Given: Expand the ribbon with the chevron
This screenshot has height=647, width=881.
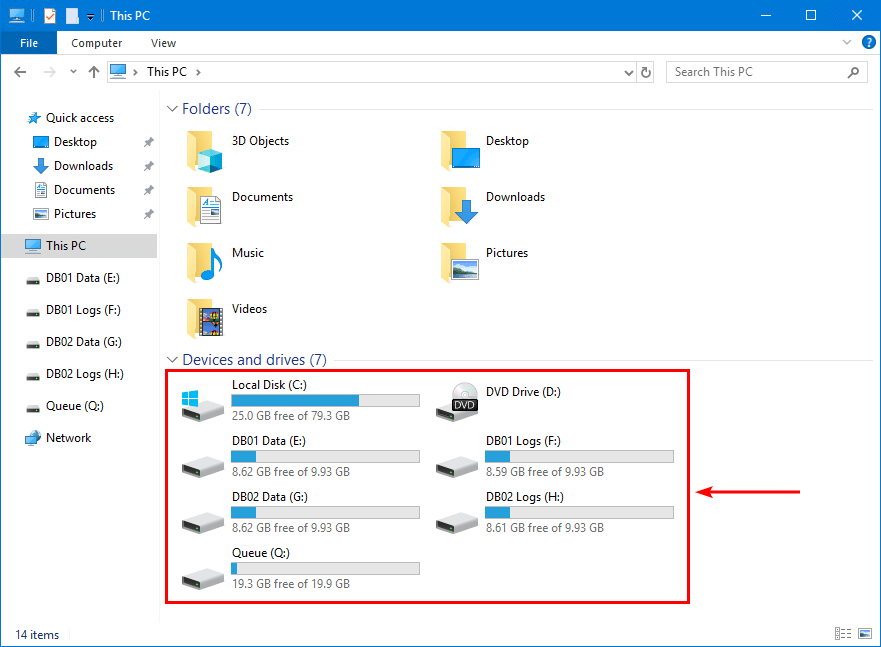Looking at the screenshot, I should 847,43.
